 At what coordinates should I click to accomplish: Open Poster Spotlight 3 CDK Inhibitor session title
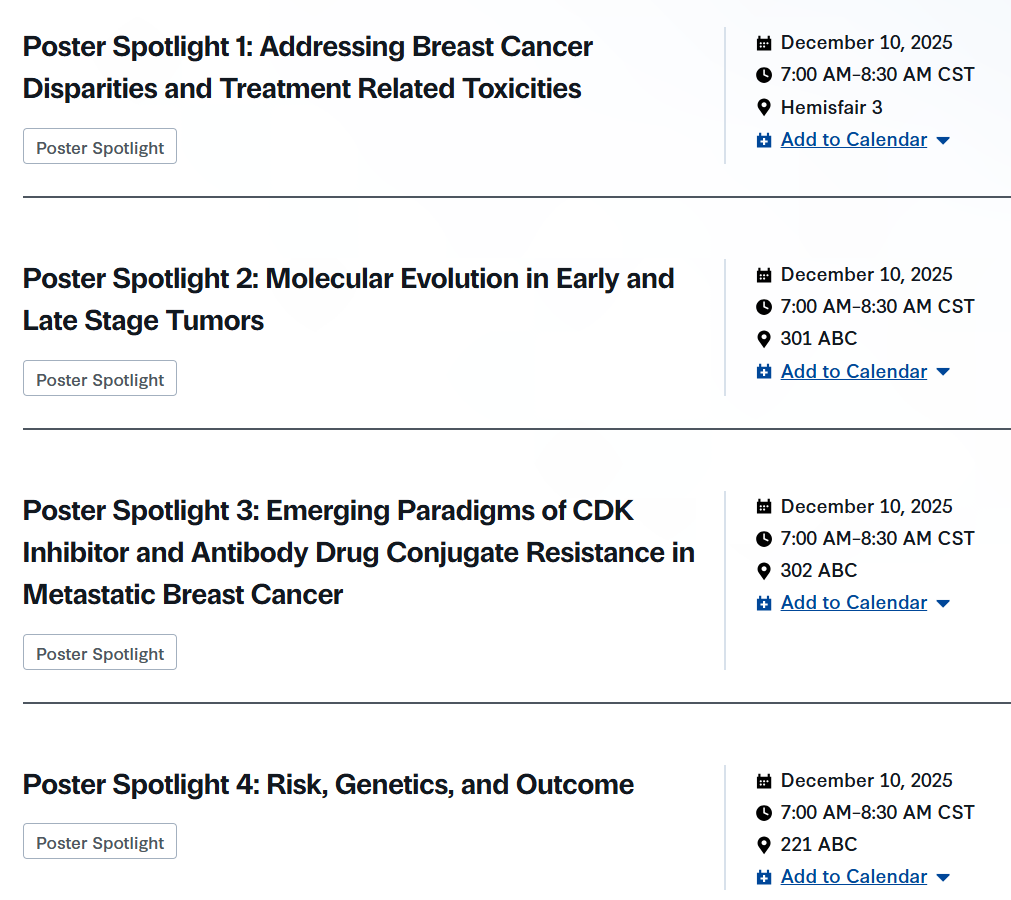(358, 552)
